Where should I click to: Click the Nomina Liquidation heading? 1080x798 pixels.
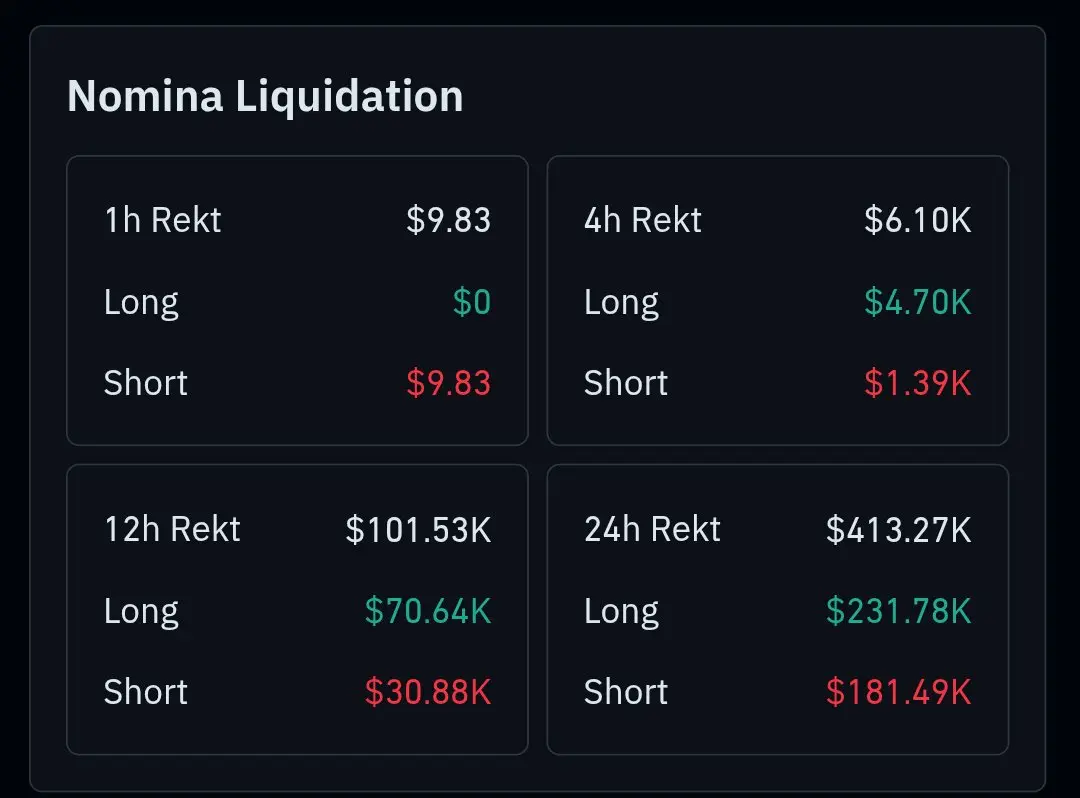(x=265, y=96)
